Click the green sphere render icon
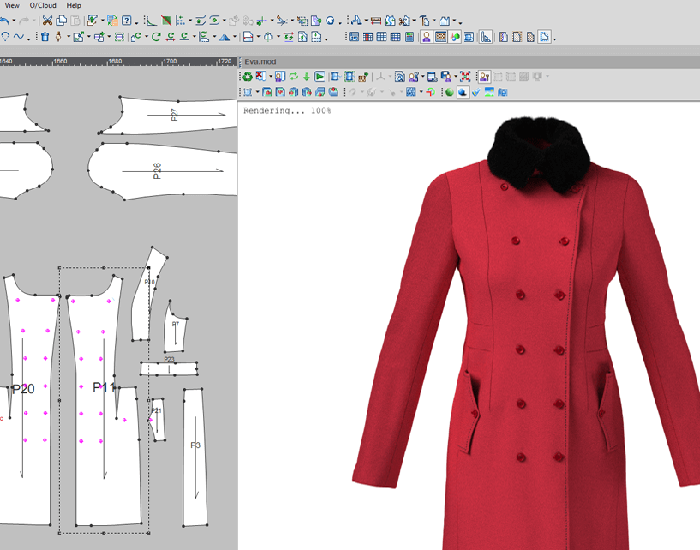The width and height of the screenshot is (700, 550). (449, 92)
